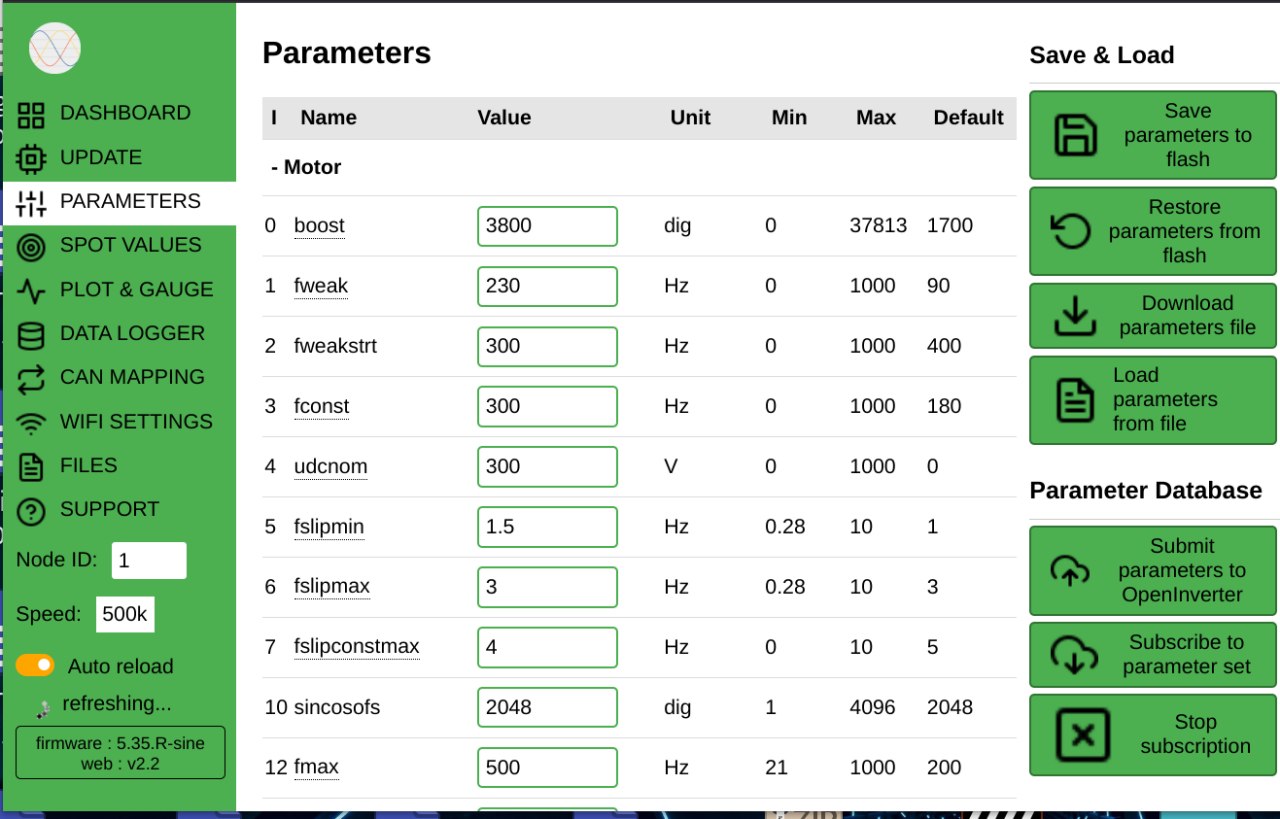This screenshot has width=1280, height=819.
Task: Click the Files document icon
Action: (x=32, y=466)
